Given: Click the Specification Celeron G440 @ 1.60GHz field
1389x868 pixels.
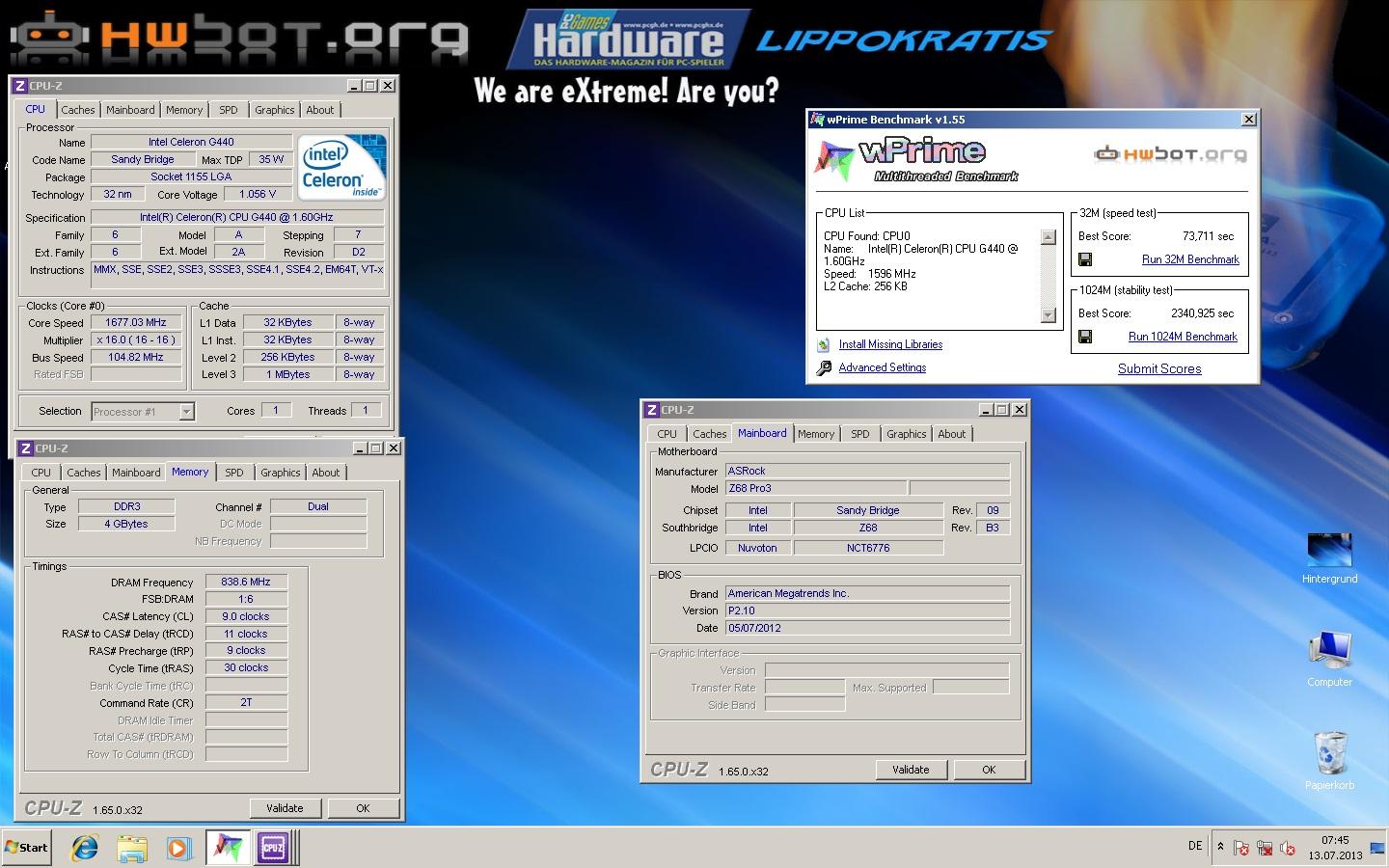Looking at the screenshot, I should point(236,217).
